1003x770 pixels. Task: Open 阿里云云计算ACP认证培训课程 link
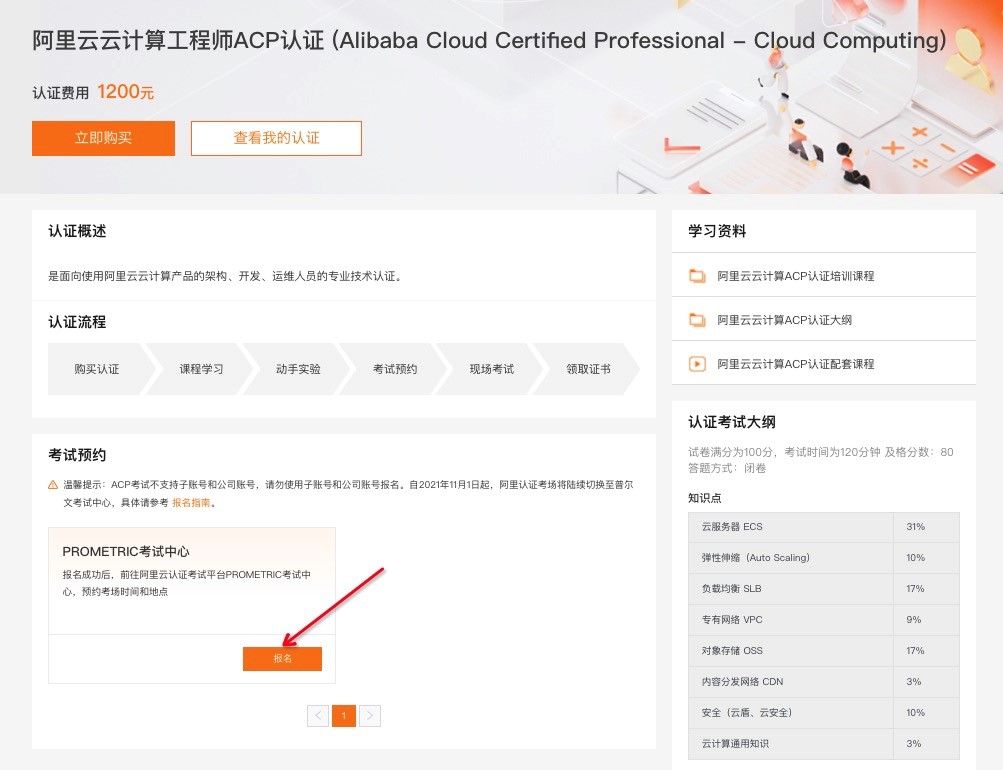795,276
